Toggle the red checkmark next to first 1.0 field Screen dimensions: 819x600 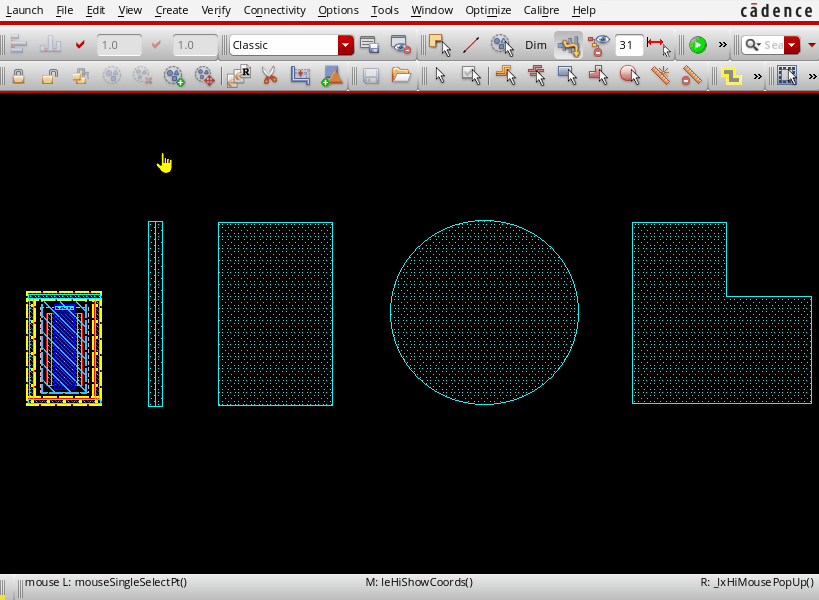pyautogui.click(x=80, y=45)
